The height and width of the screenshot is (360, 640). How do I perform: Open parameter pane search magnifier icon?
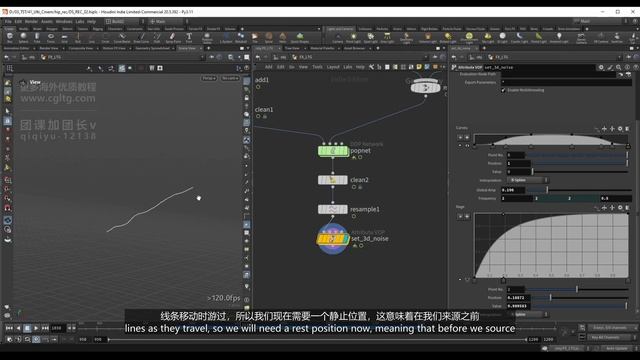tap(619, 67)
